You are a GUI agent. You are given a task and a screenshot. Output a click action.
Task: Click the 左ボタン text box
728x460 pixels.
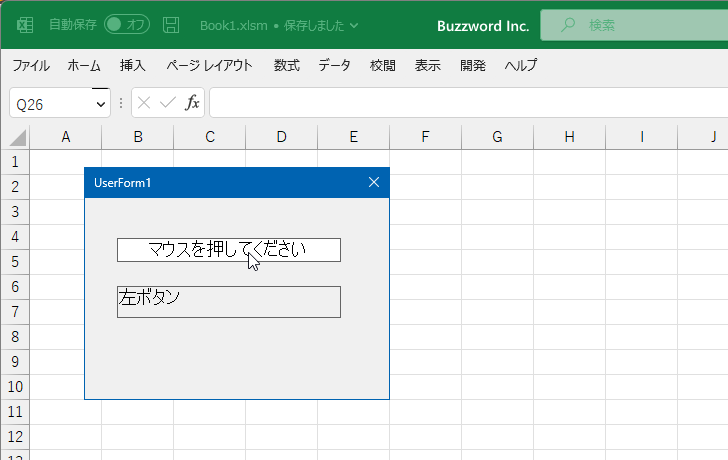[x=229, y=302]
